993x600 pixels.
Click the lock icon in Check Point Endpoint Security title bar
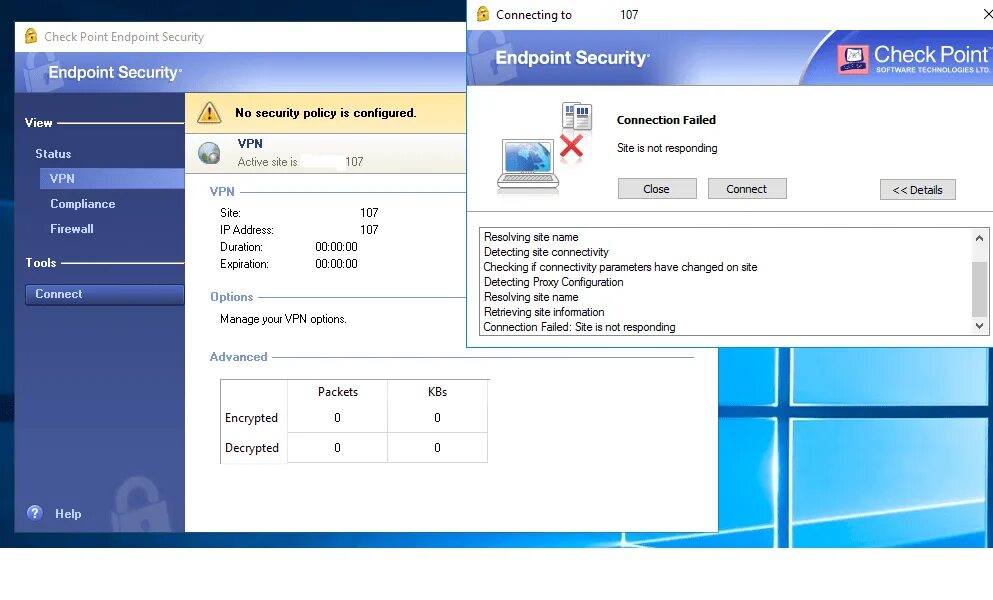point(30,36)
